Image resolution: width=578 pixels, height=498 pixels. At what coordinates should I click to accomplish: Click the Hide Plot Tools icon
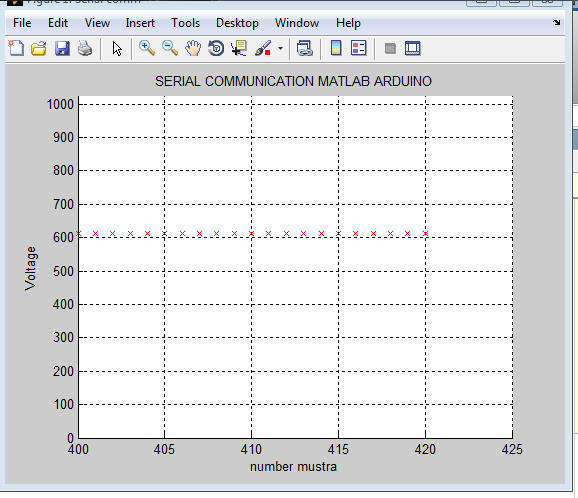pos(390,48)
